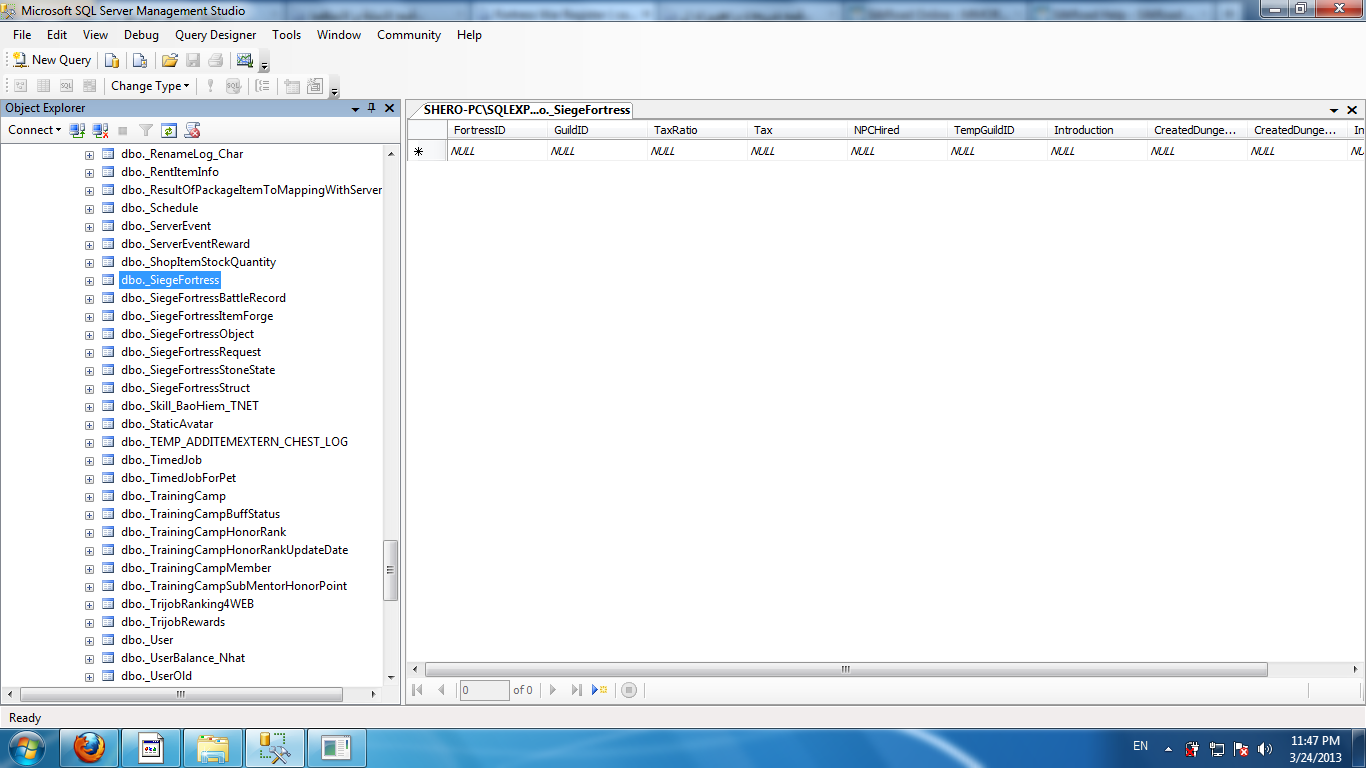This screenshot has height=768, width=1366.
Task: Open the Tools menu
Action: tap(286, 35)
